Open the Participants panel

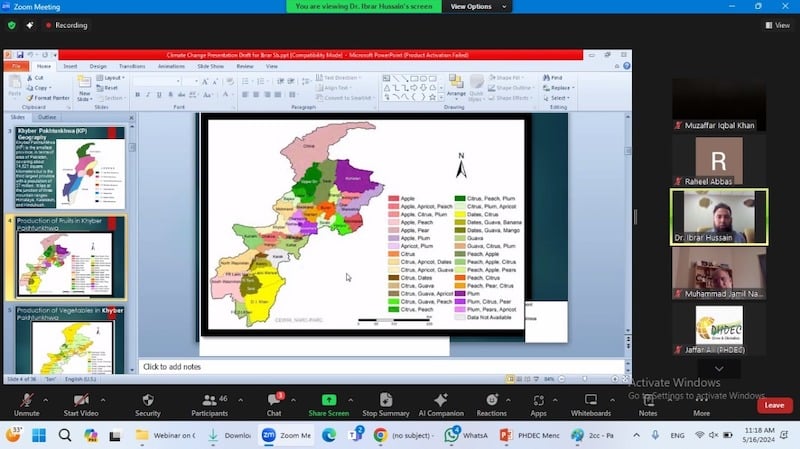pyautogui.click(x=208, y=399)
